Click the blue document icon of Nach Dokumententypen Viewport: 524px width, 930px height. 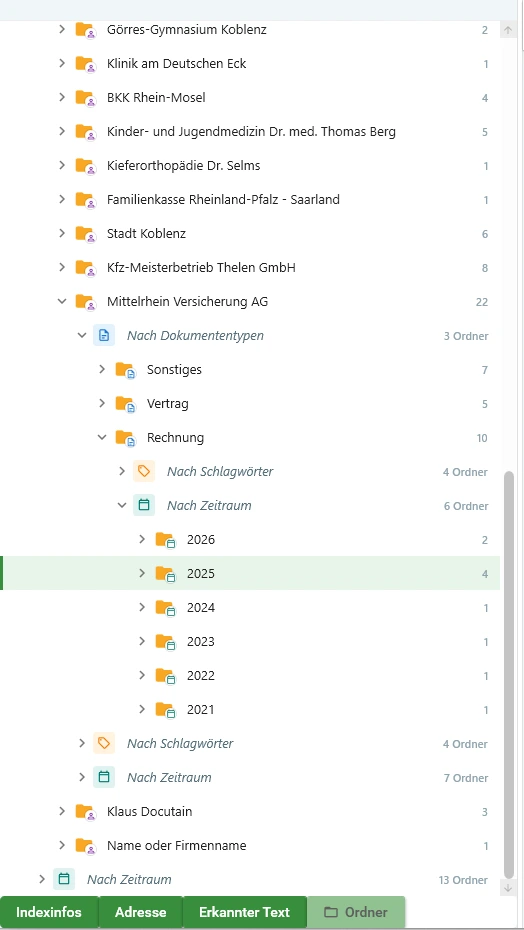pos(104,336)
